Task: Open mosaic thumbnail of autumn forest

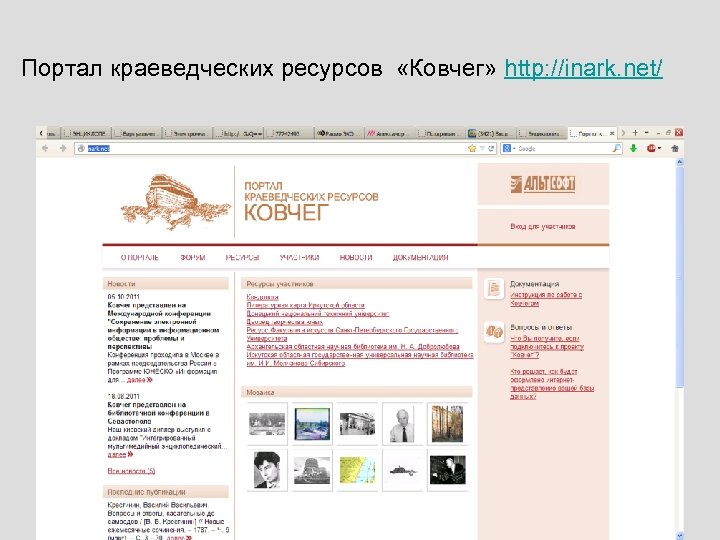Action: click(x=447, y=424)
